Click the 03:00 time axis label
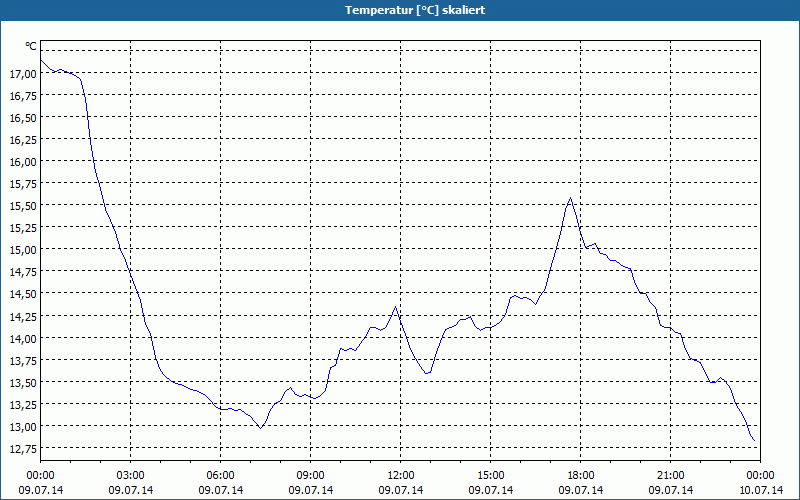Screen dimensions: 800x500 pos(131,475)
